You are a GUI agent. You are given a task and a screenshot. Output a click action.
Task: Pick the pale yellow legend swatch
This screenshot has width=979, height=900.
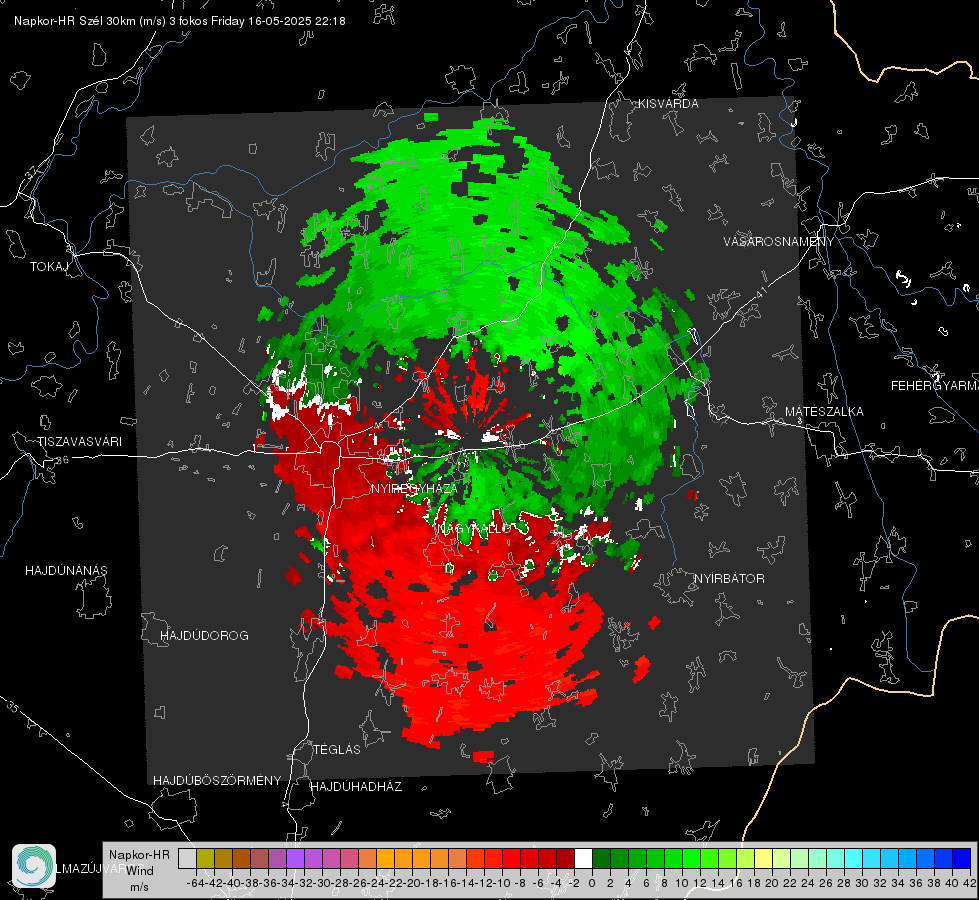pos(763,858)
